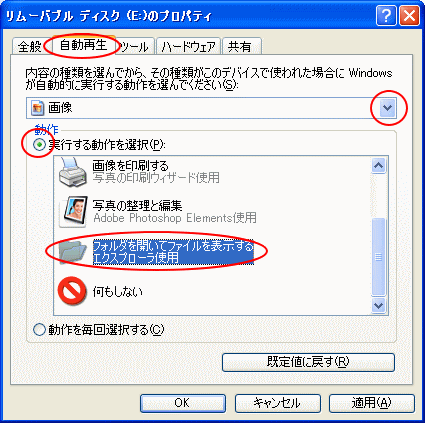This screenshot has height=423, width=425.
Task: Click the action list scroll down arrow
Action: pyautogui.click(x=378, y=305)
